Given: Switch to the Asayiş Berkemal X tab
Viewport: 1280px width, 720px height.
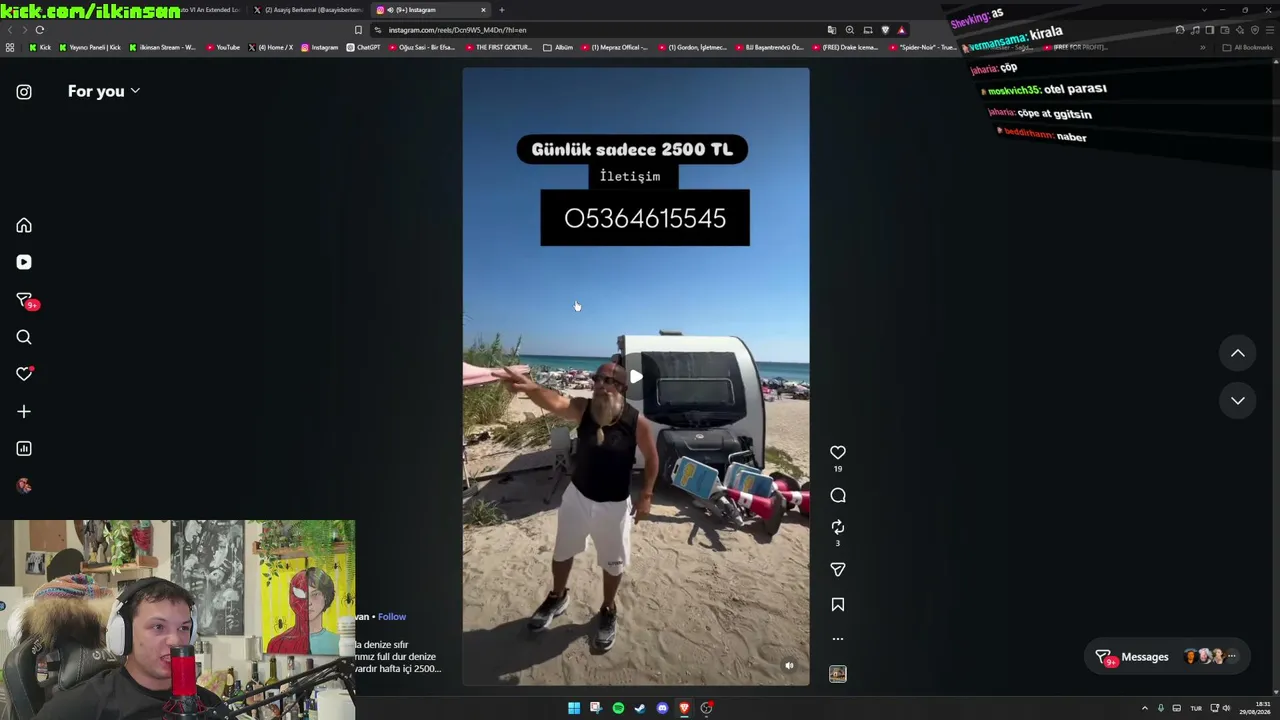Looking at the screenshot, I should (306, 10).
